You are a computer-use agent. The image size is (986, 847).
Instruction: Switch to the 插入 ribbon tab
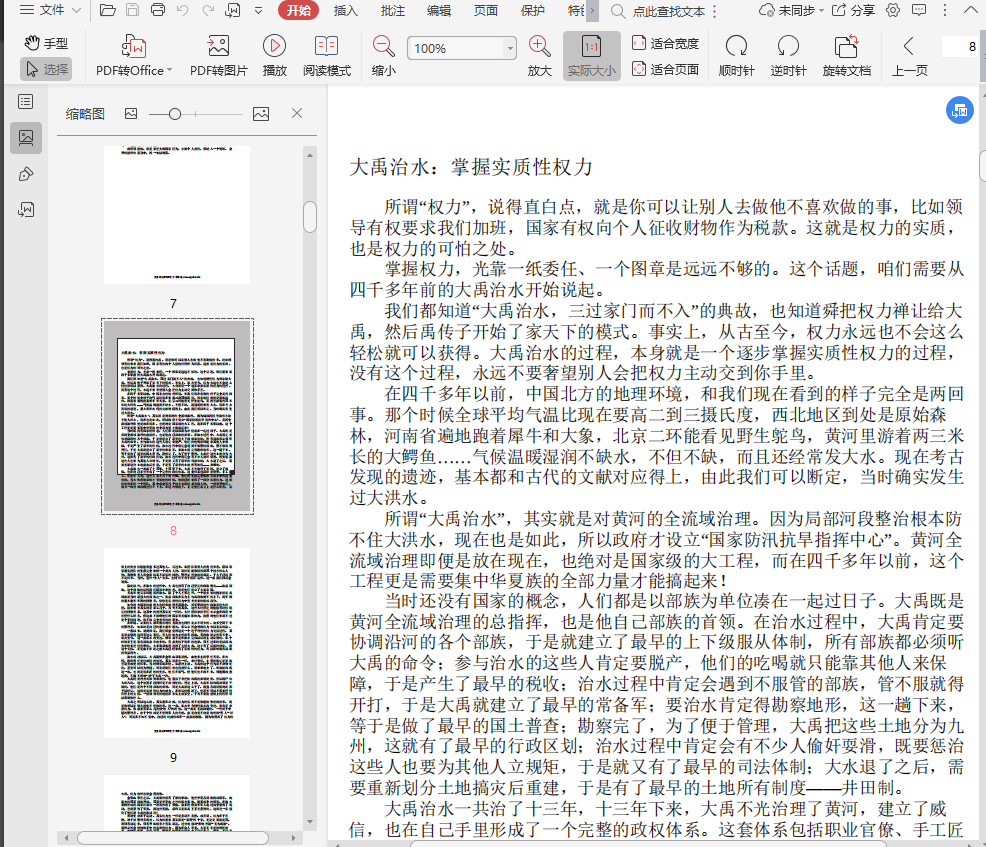point(346,11)
